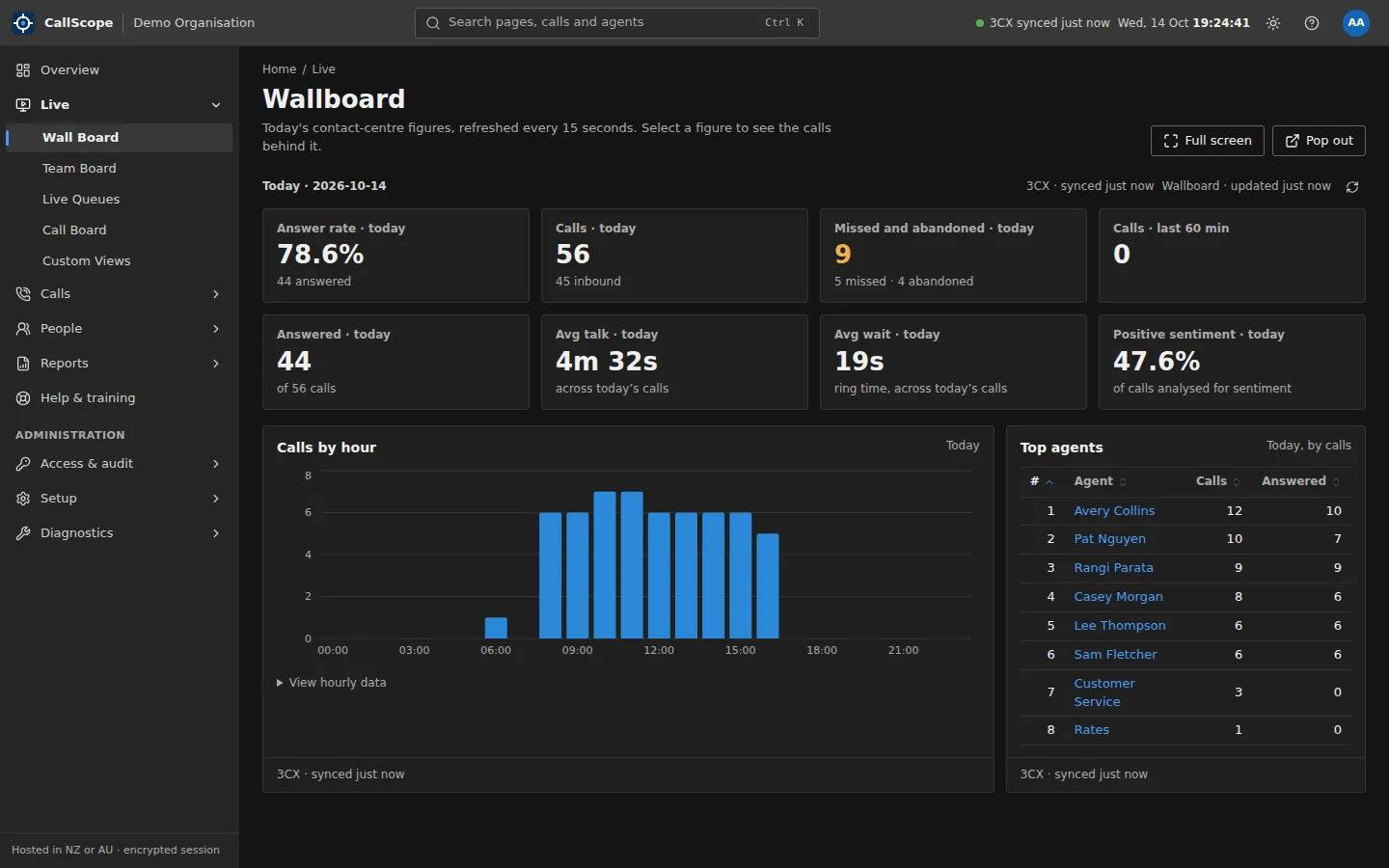The height and width of the screenshot is (868, 1389).
Task: Expand the Access & audit chevron
Action: tap(216, 464)
